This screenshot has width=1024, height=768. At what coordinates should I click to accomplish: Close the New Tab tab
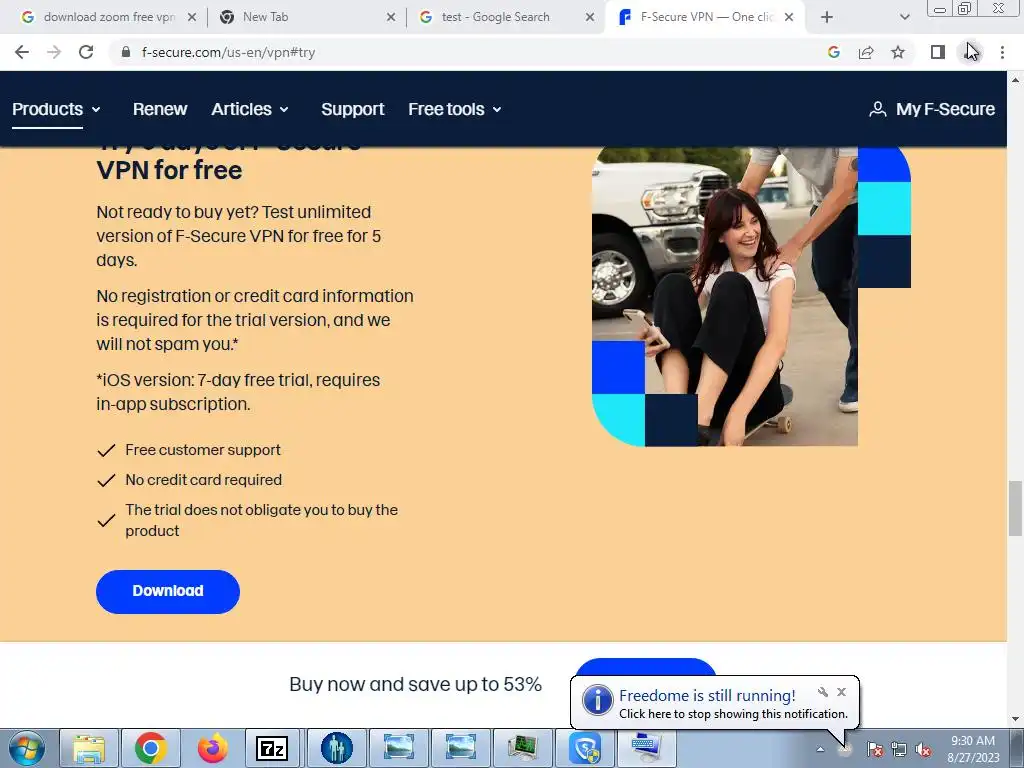(391, 17)
